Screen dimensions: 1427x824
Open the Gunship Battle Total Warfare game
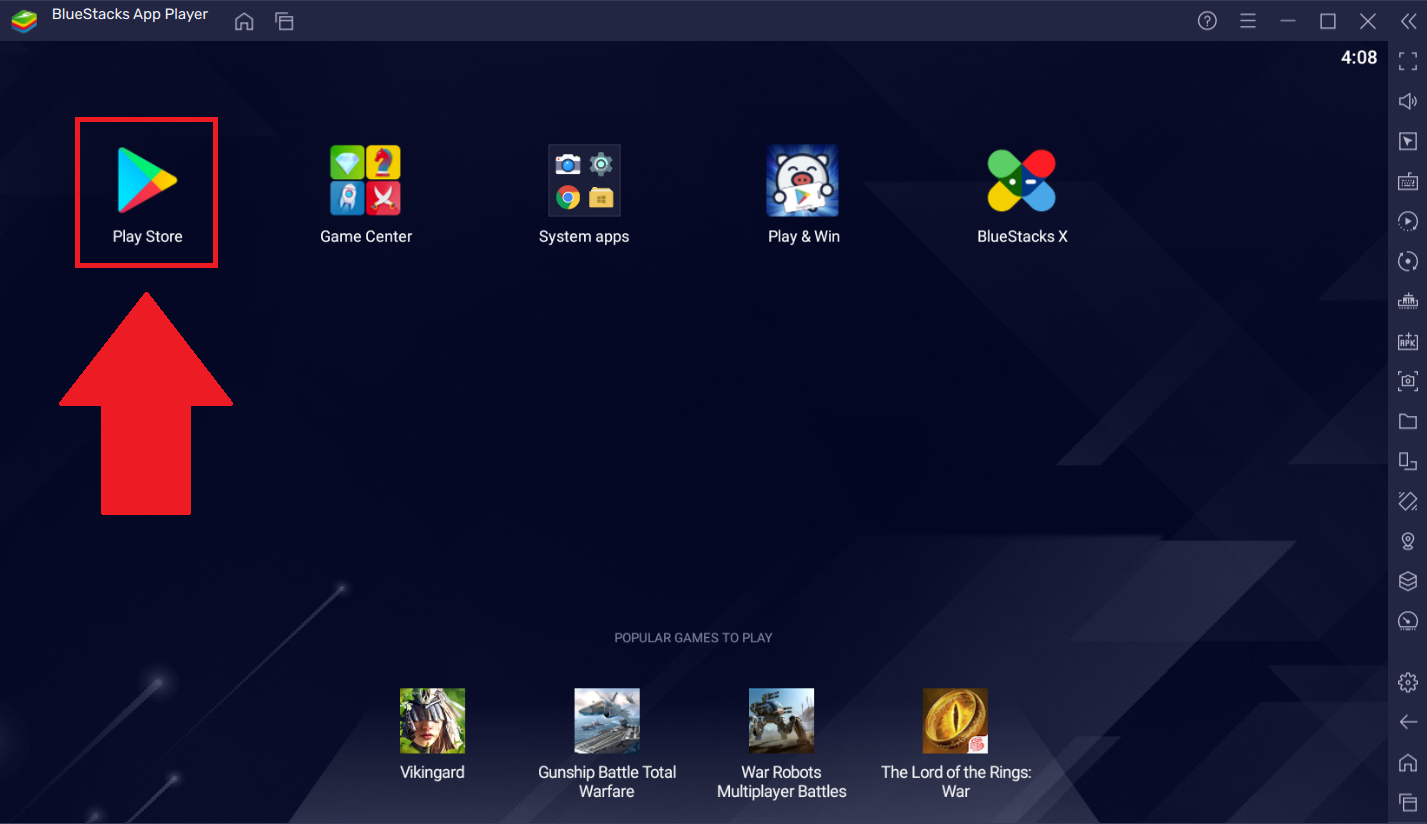point(607,743)
